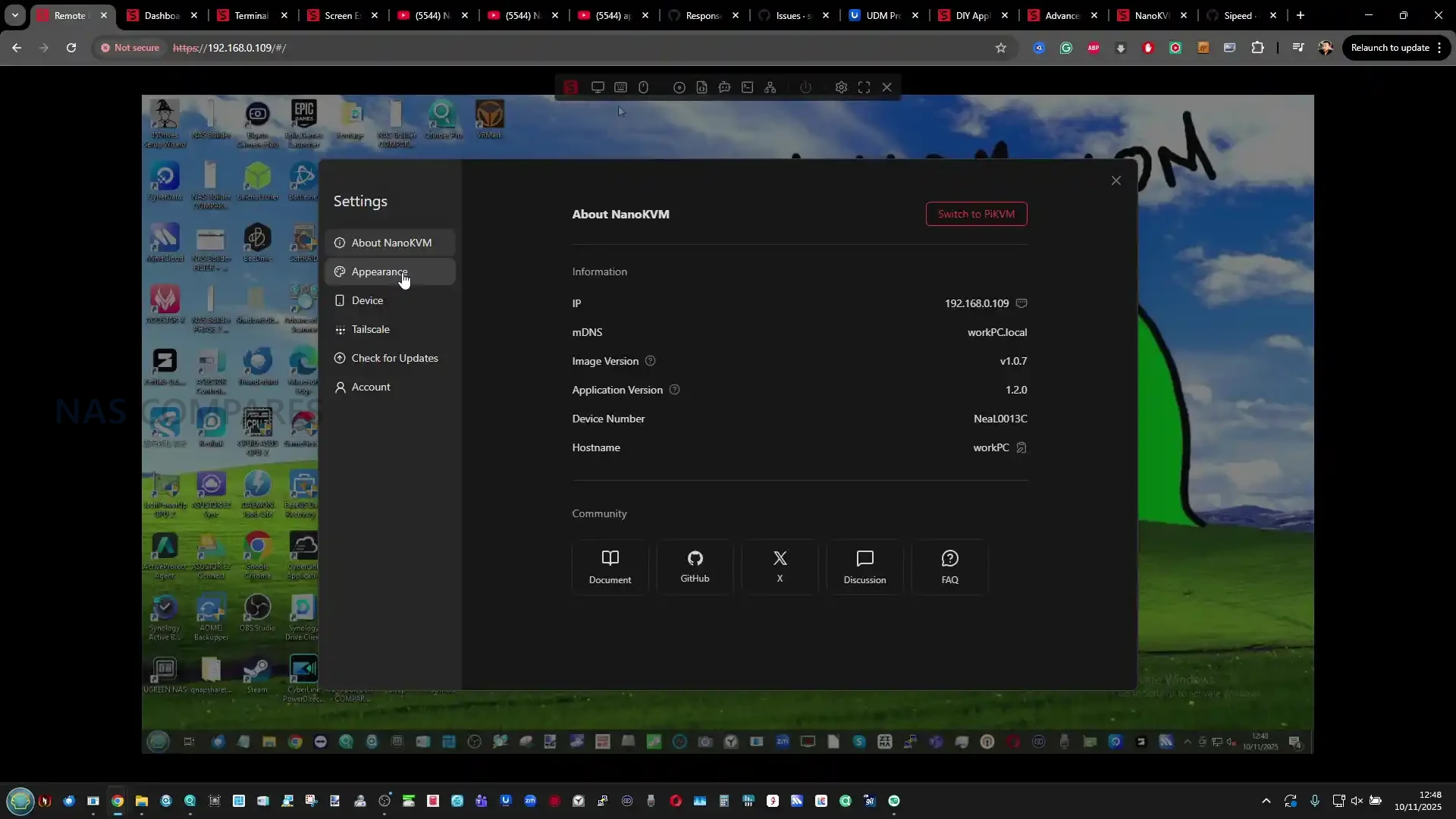The height and width of the screenshot is (819, 1456).
Task: Close the Settings dialog
Action: (x=1116, y=180)
